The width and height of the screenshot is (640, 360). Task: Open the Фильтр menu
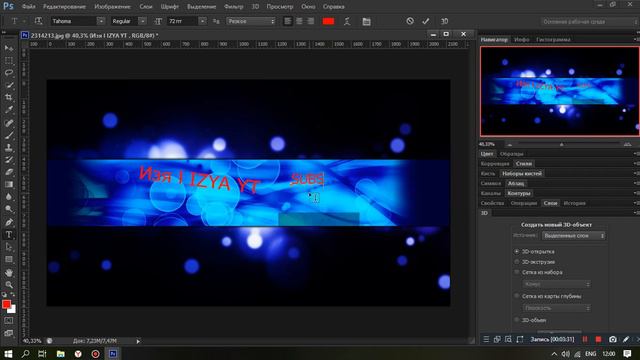click(233, 7)
